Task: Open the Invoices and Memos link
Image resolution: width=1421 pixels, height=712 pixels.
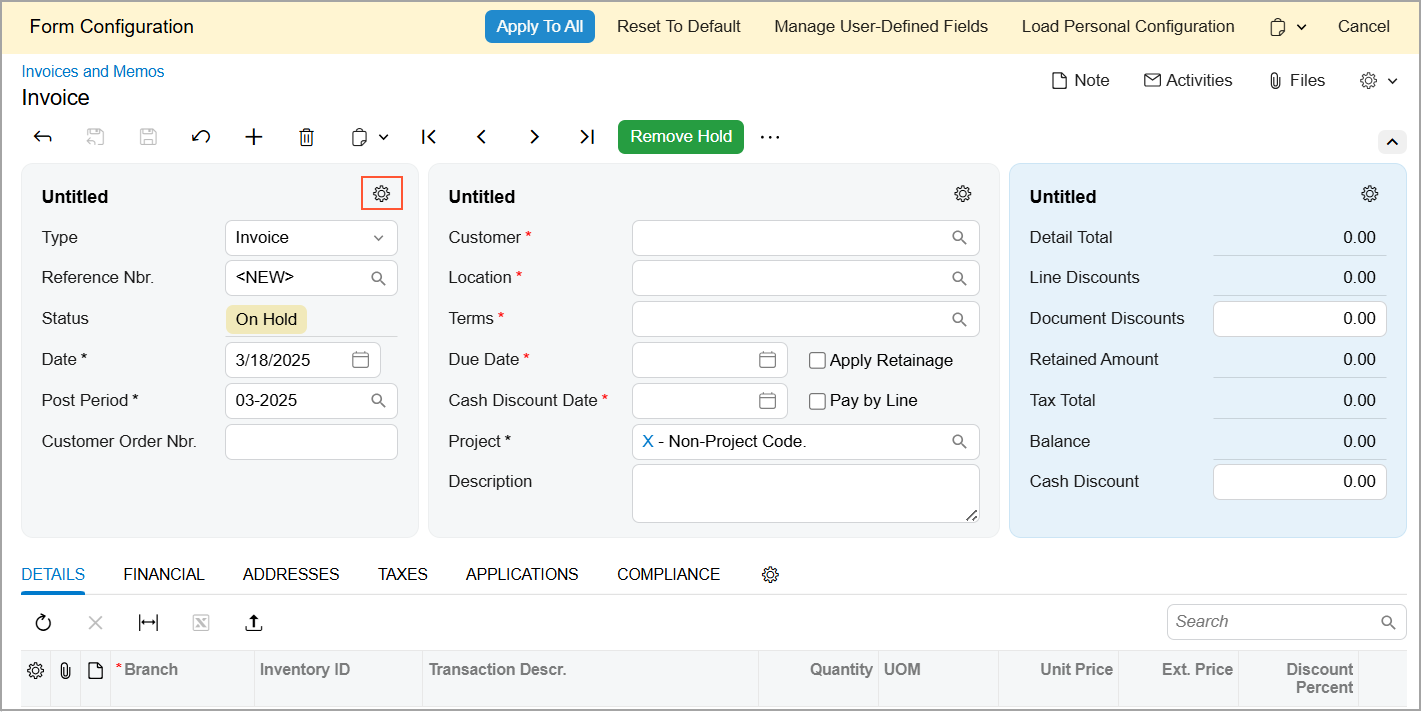Action: click(x=93, y=72)
